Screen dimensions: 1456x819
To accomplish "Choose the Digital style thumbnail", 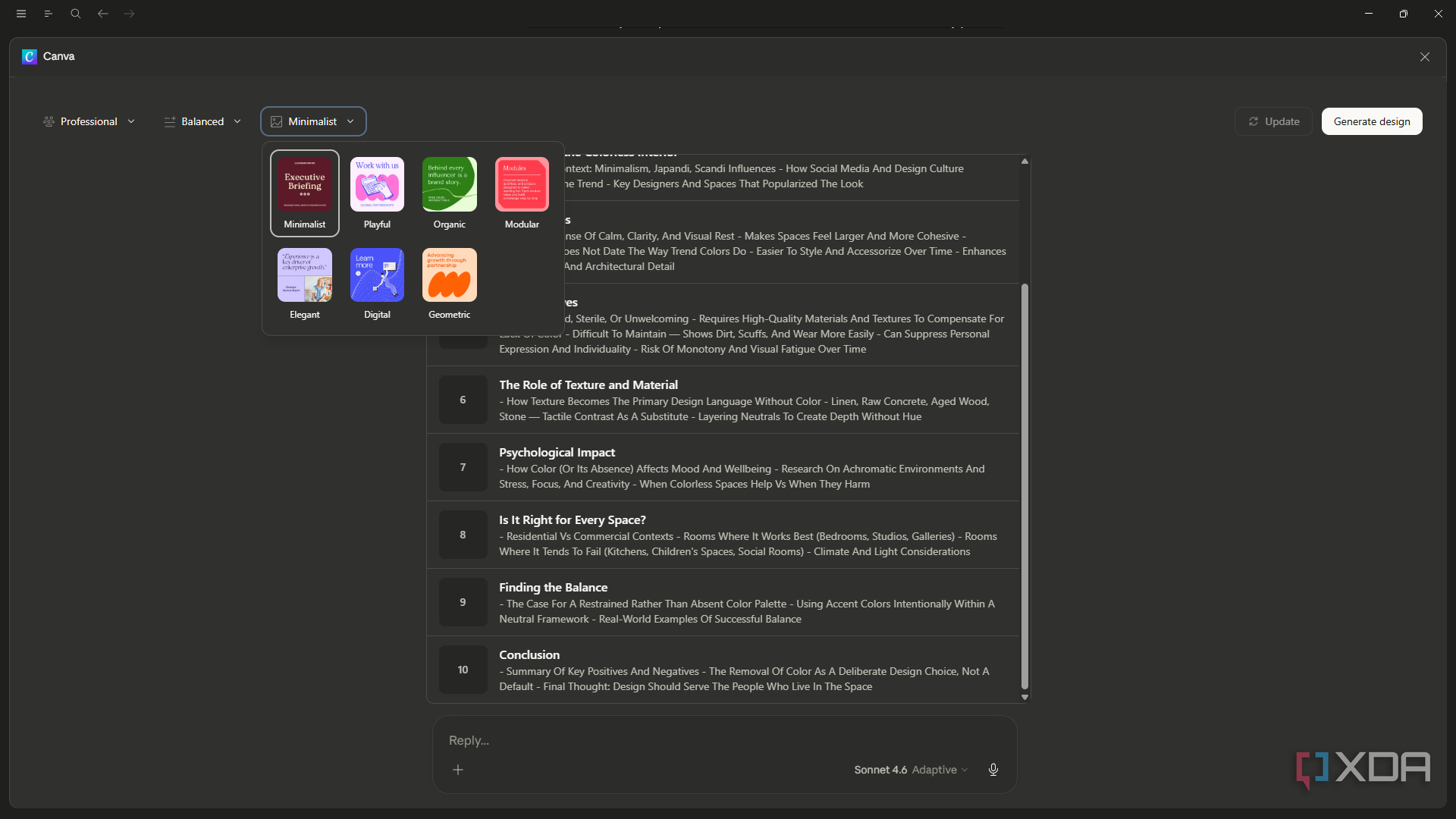I will 377,284.
